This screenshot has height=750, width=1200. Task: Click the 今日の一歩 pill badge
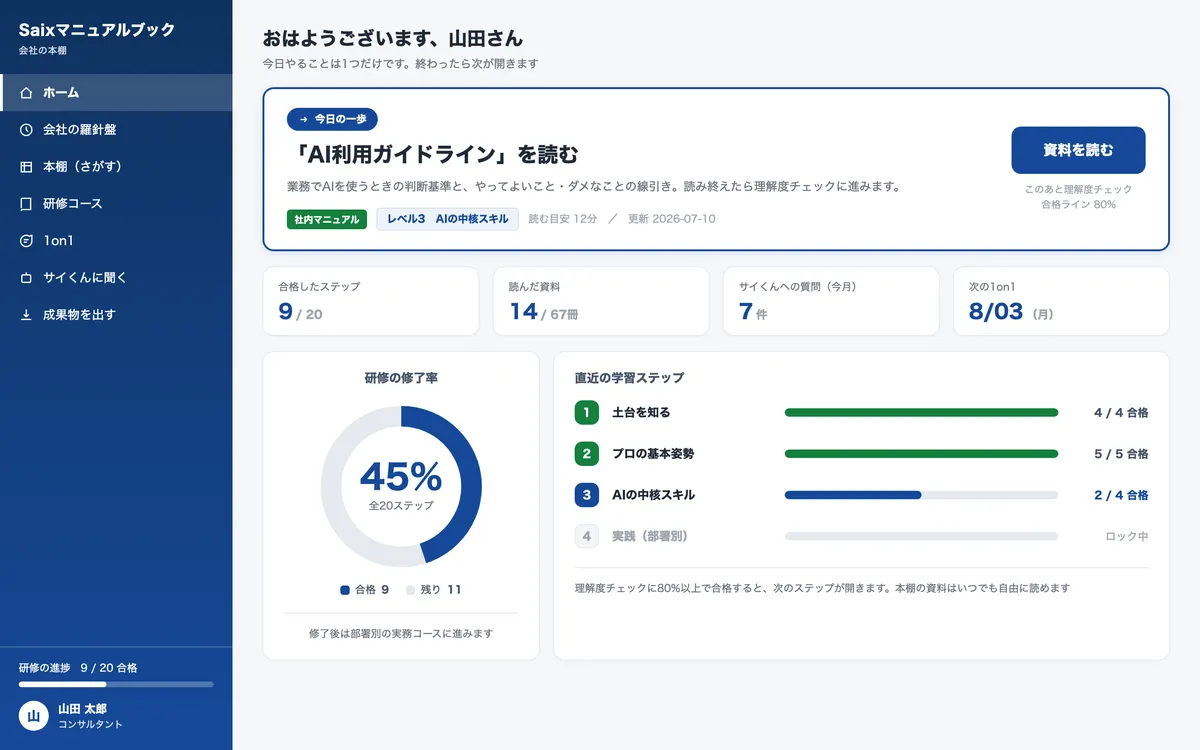(x=332, y=119)
